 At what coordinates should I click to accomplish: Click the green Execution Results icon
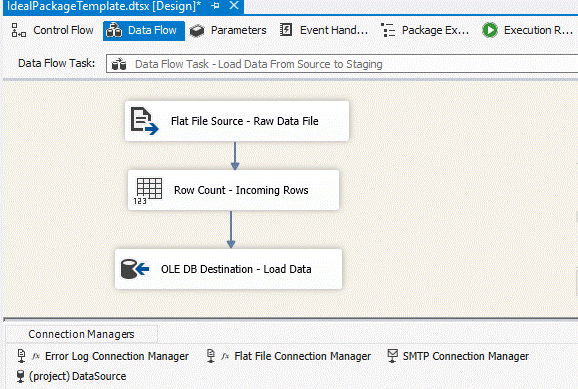490,30
